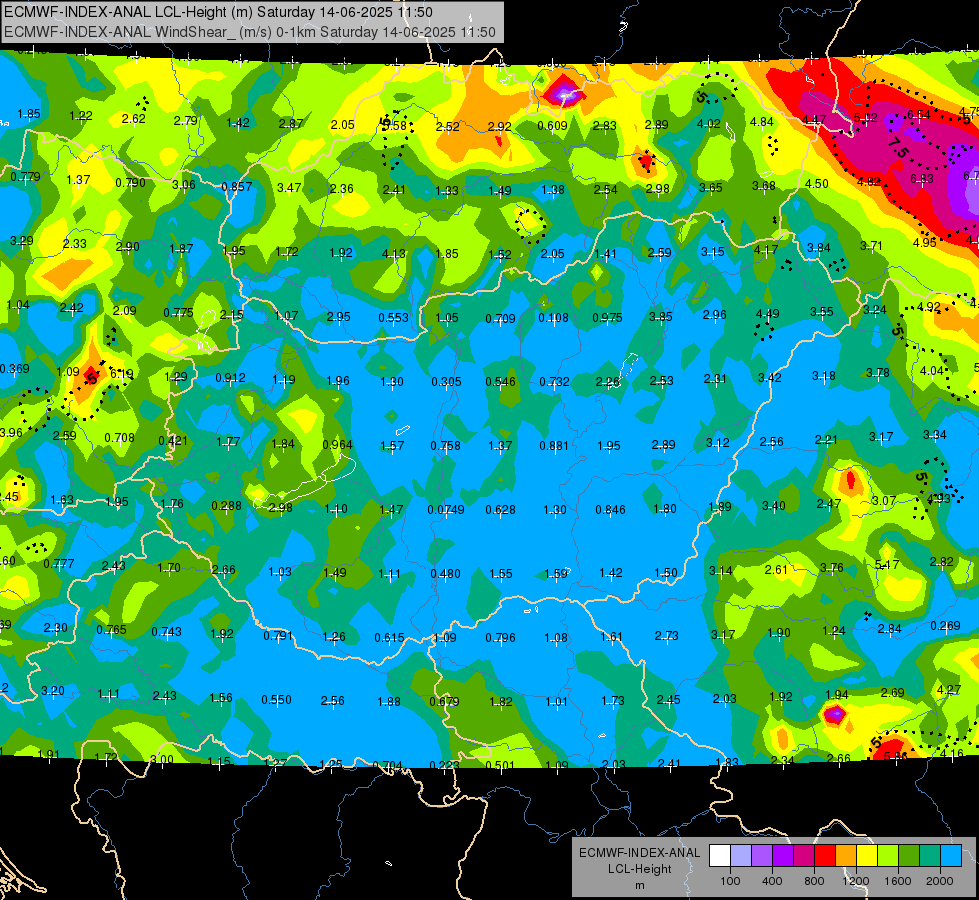The image size is (979, 900).
Task: Click the magenta legend color swatch
Action: click(804, 855)
